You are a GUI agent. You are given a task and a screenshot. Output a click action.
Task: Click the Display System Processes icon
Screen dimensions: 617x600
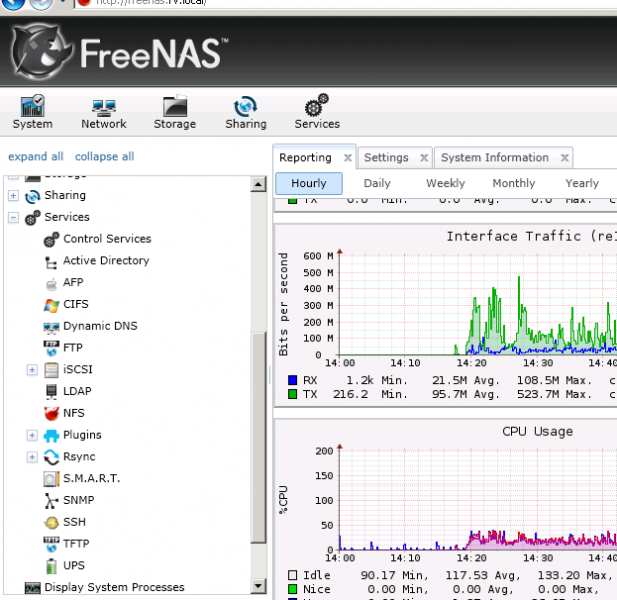(32, 588)
